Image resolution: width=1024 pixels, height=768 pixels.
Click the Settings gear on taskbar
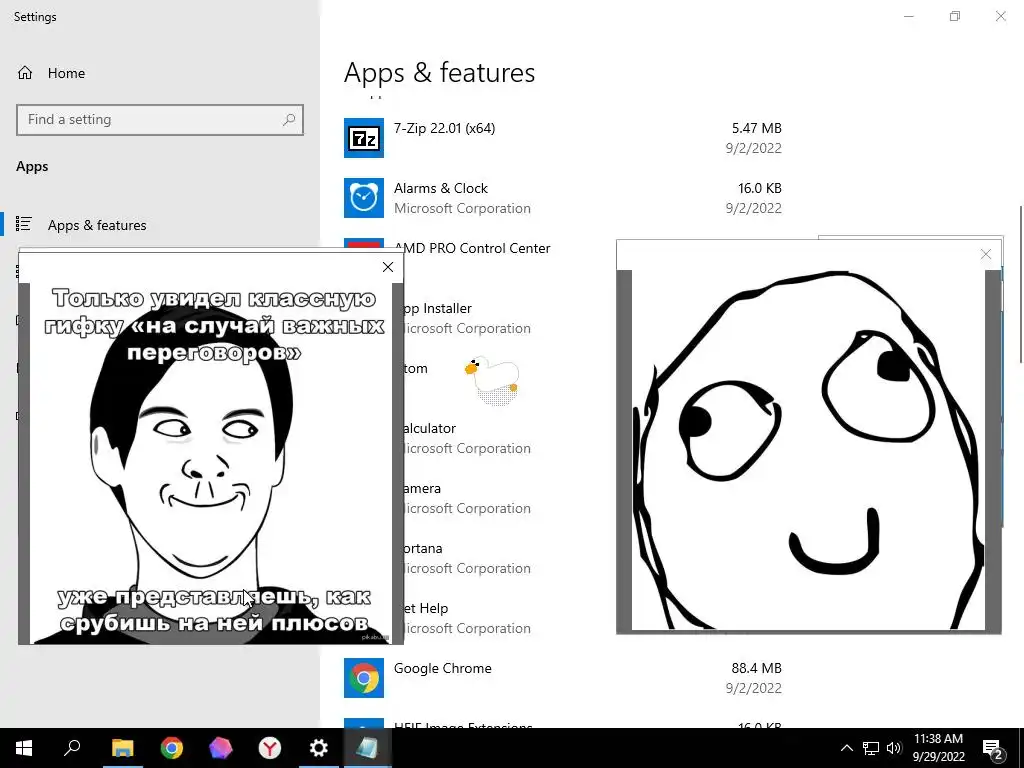pos(318,748)
